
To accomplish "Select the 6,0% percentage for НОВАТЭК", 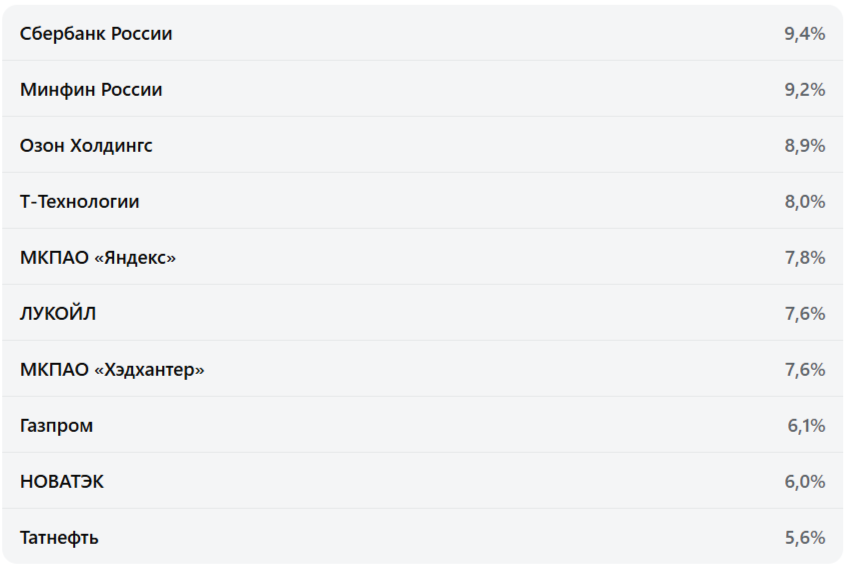I will coord(805,482).
